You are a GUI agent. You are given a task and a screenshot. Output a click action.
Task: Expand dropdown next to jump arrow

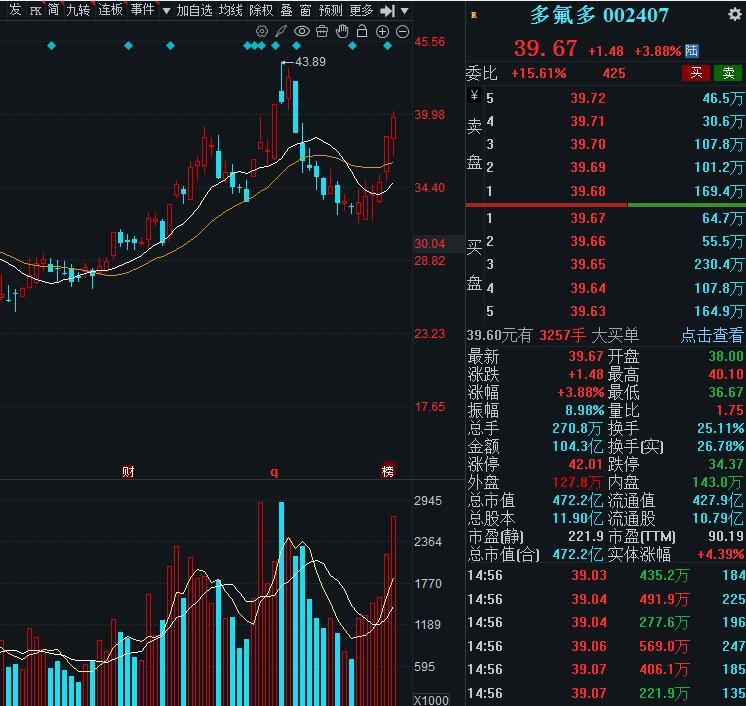404,11
